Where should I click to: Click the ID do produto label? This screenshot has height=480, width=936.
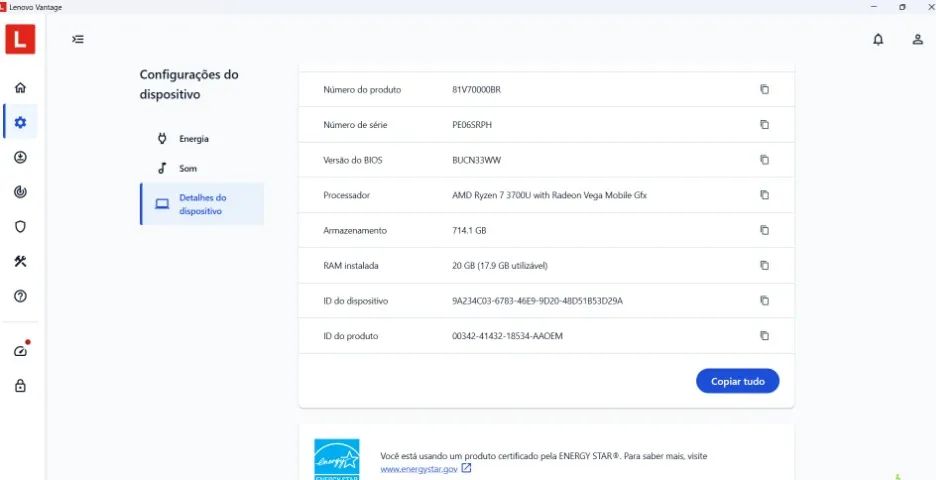point(350,336)
